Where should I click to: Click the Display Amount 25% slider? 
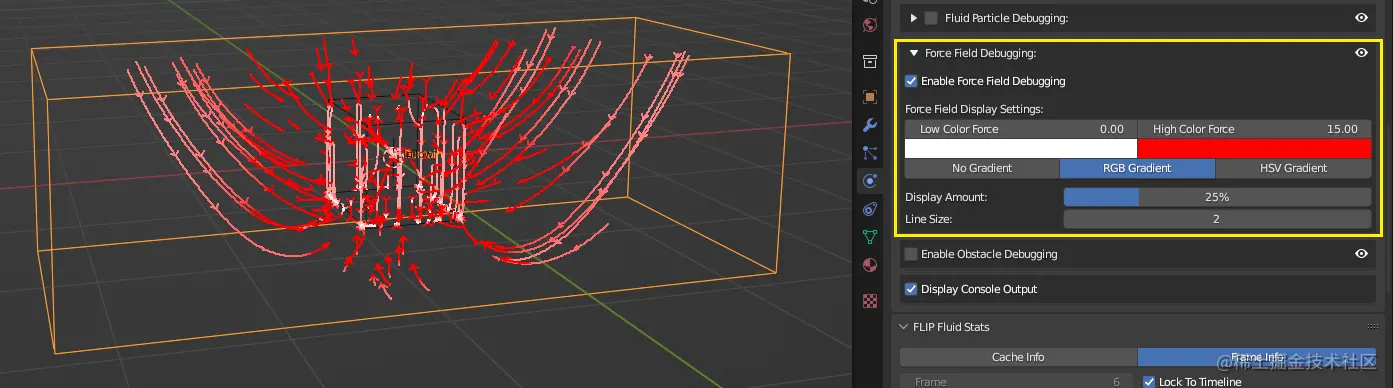point(1217,197)
